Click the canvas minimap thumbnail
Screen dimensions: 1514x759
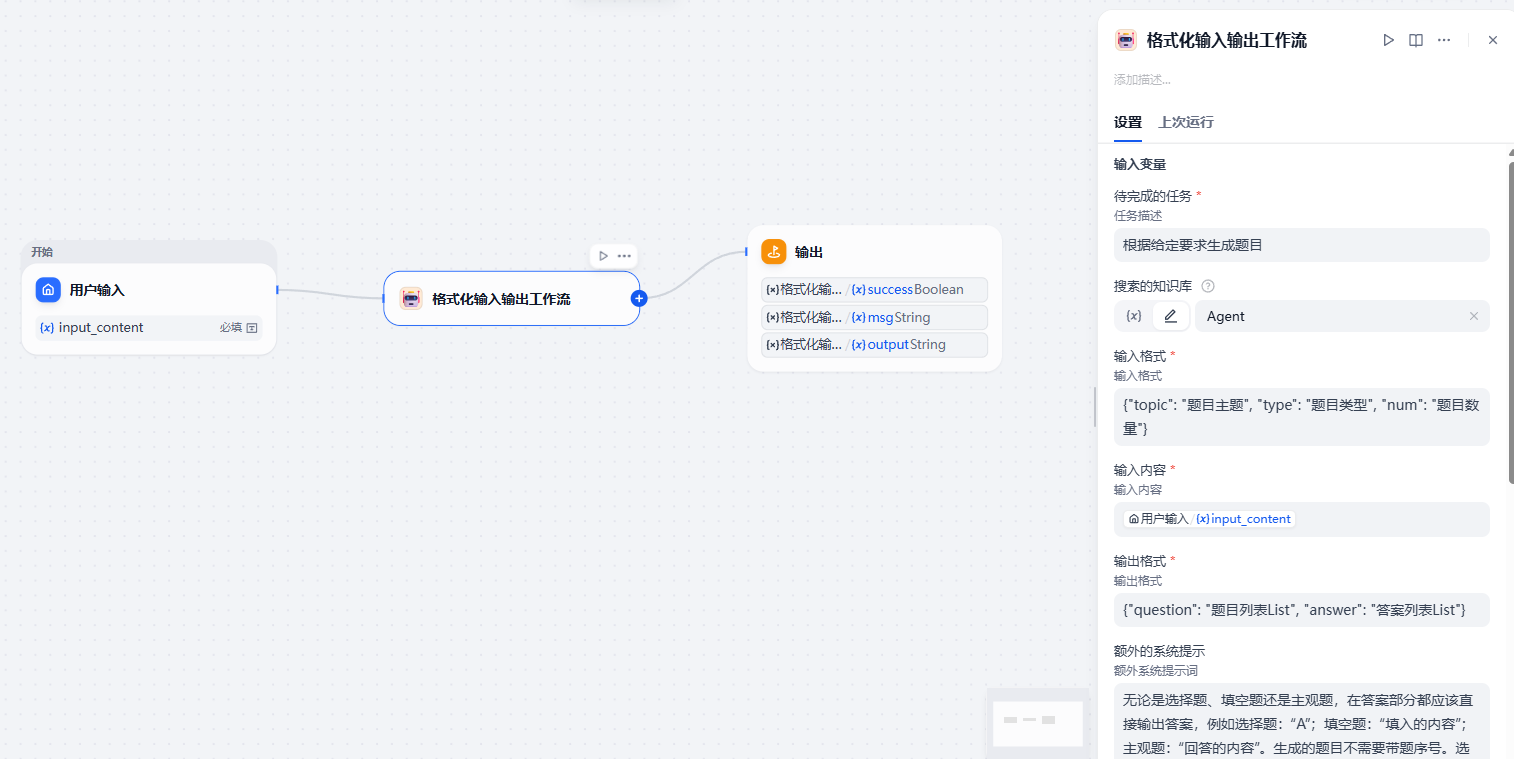coord(1036,721)
